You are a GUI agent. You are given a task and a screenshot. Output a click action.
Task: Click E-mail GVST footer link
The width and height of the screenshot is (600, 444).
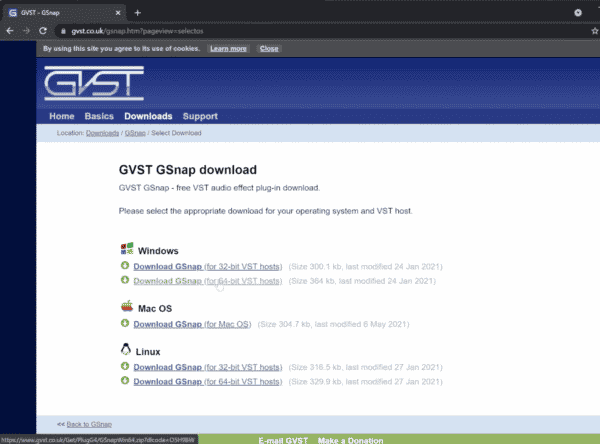click(283, 441)
